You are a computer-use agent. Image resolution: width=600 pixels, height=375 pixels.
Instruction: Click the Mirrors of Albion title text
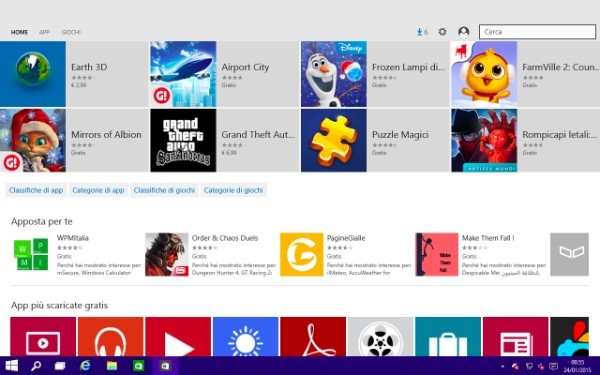[106, 135]
